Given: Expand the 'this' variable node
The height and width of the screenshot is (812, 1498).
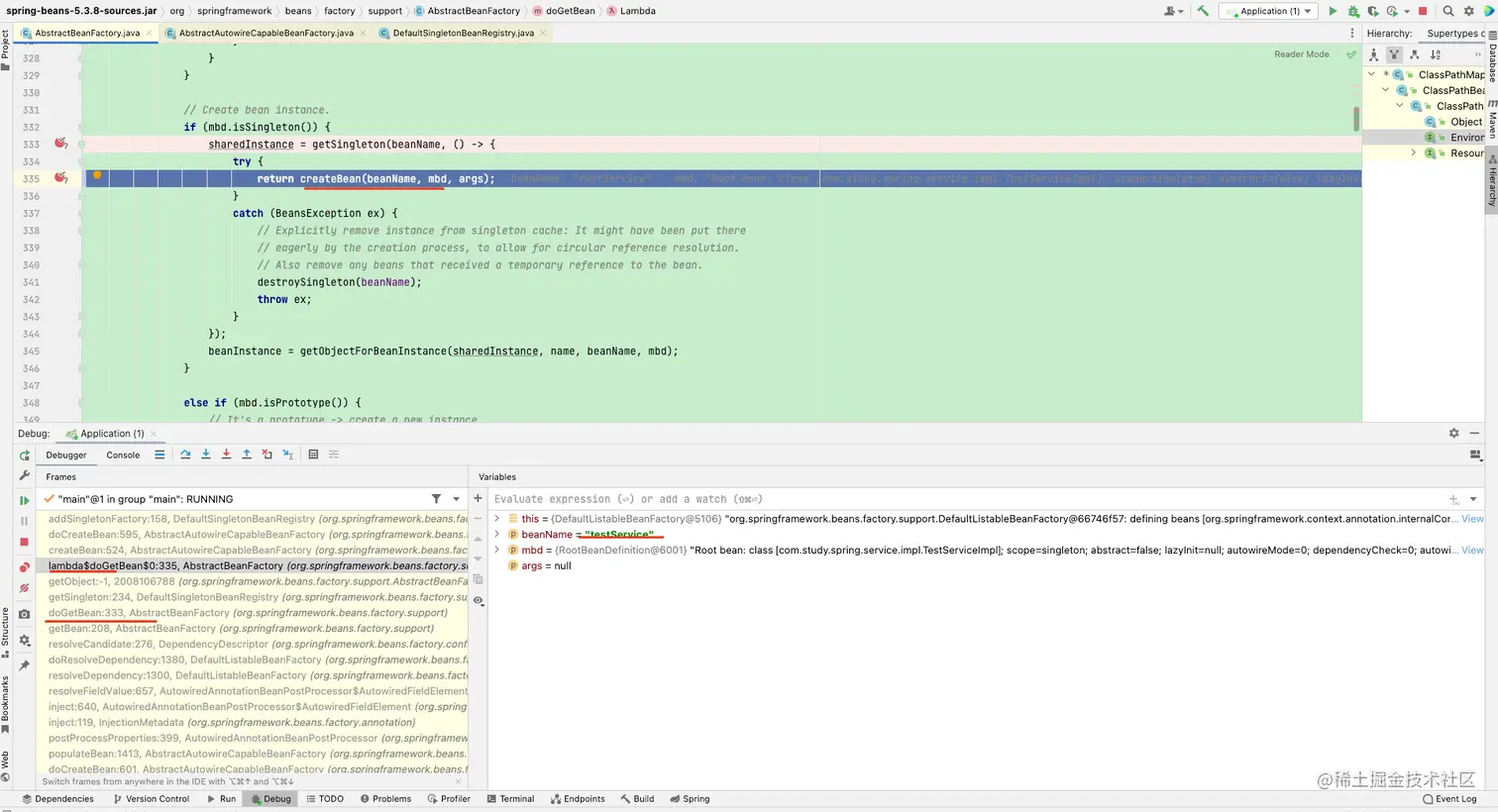Looking at the screenshot, I should point(496,519).
